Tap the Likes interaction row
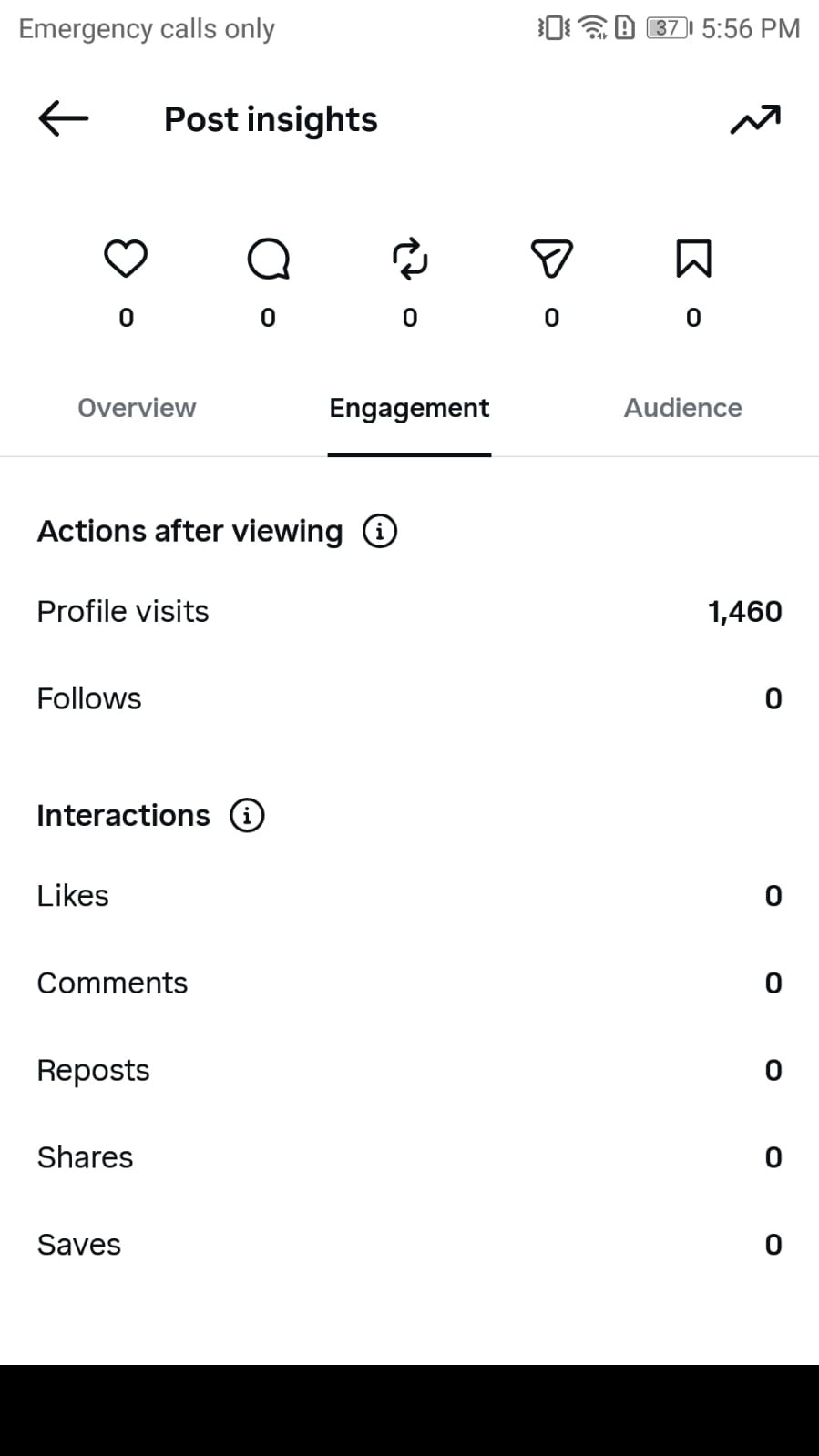The height and width of the screenshot is (1456, 819). coord(409,896)
